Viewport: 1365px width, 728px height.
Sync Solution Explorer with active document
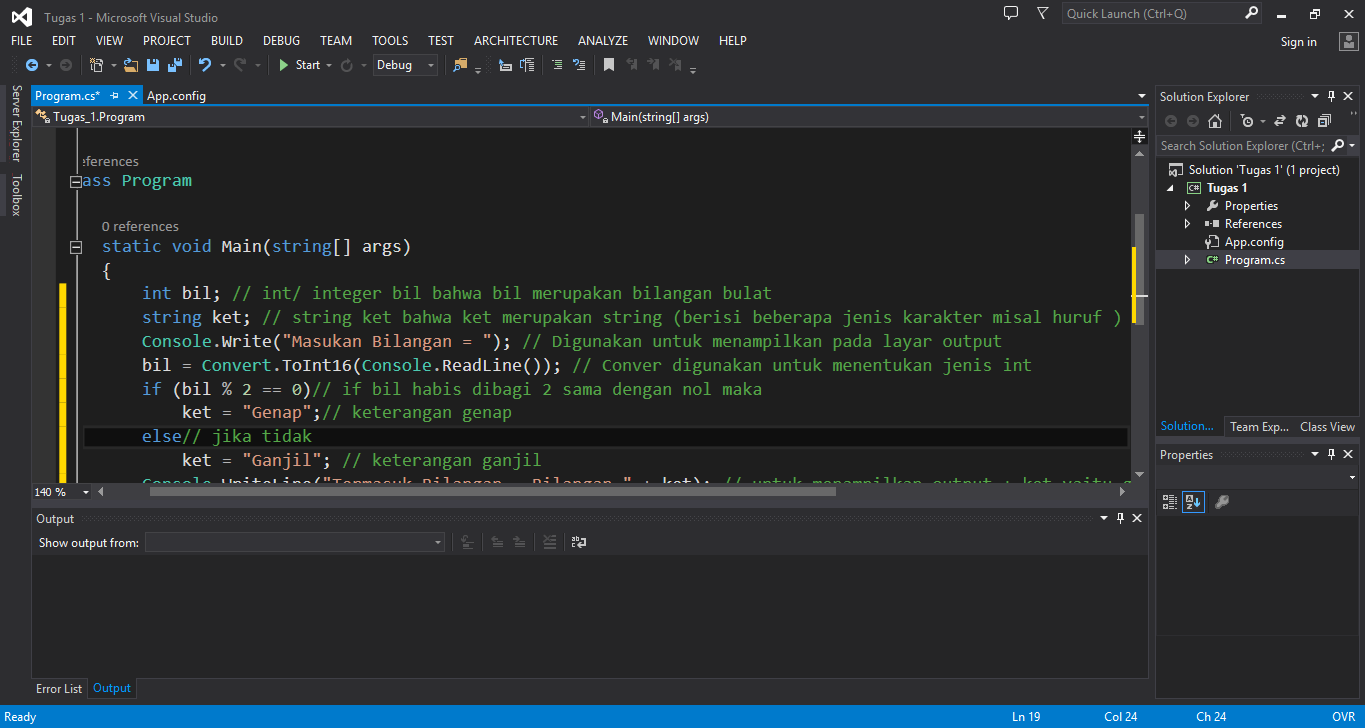tap(1281, 120)
